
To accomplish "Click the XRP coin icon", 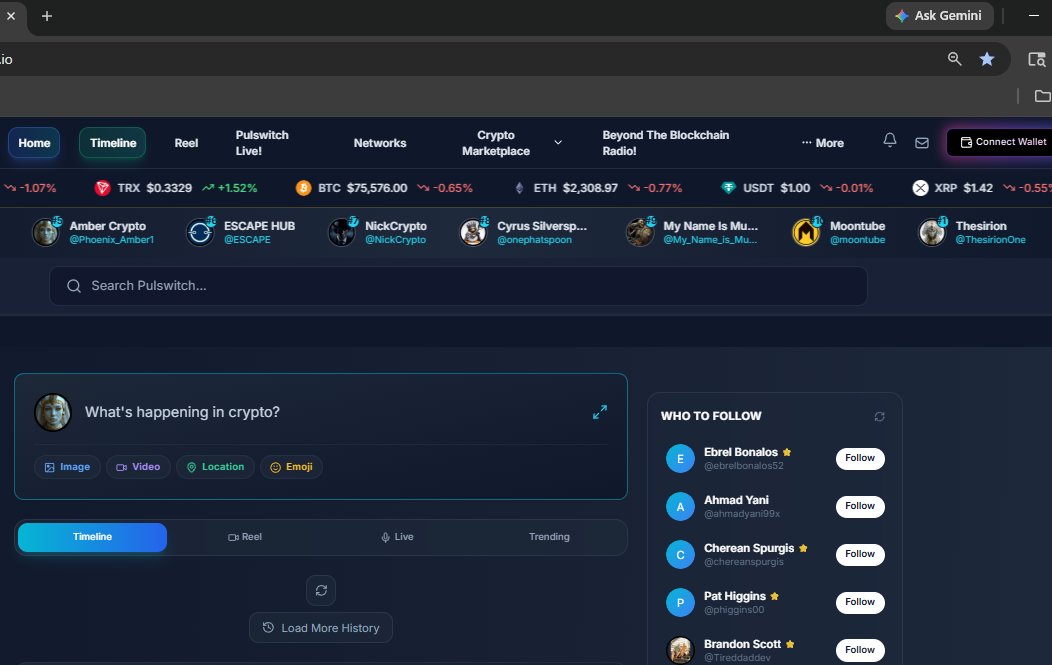I will tap(920, 188).
